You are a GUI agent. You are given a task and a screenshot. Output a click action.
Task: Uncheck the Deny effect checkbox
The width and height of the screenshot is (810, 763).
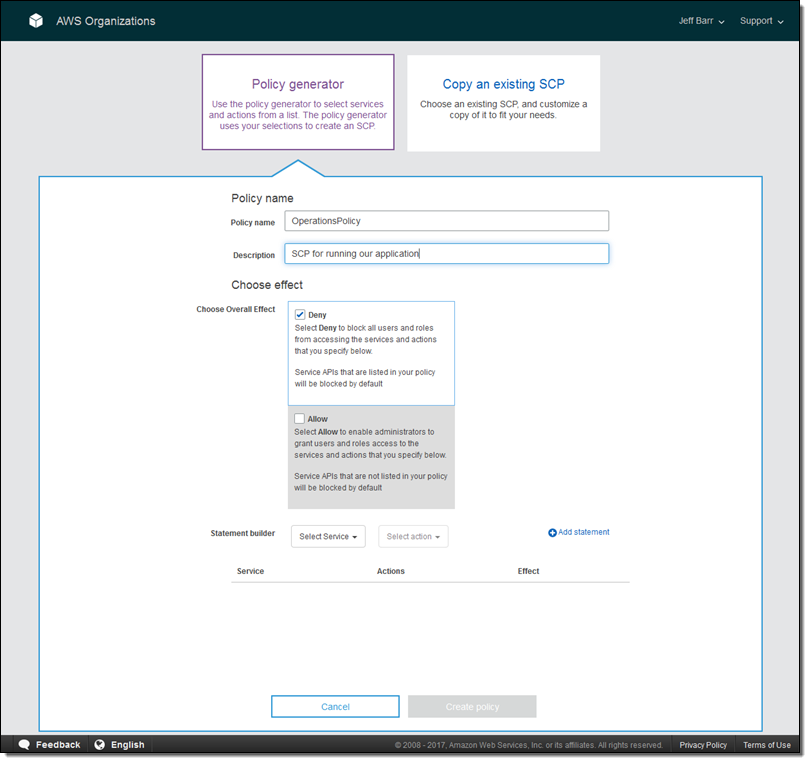point(300,314)
